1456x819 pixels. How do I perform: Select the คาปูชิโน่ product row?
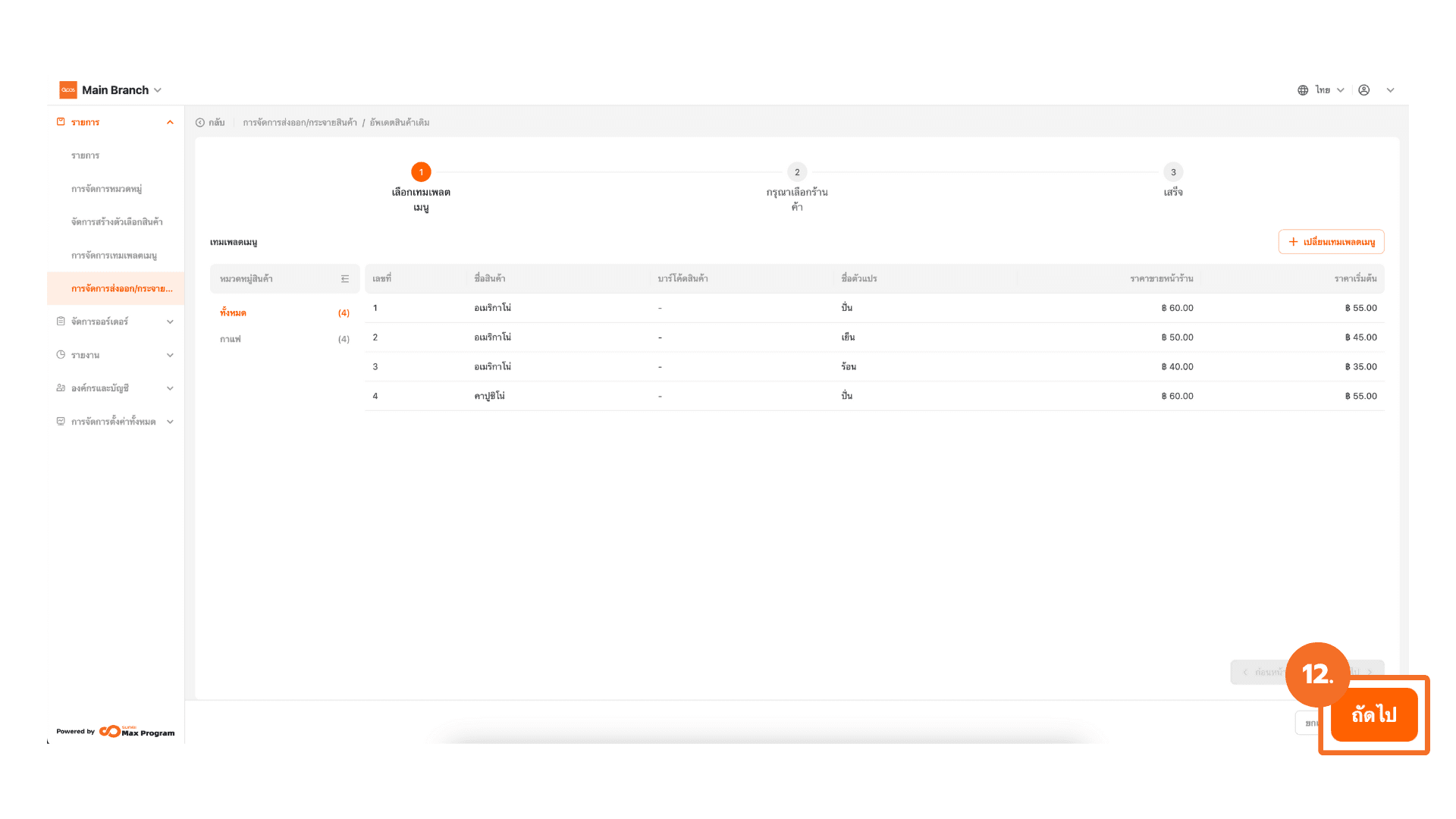pyautogui.click(x=490, y=396)
